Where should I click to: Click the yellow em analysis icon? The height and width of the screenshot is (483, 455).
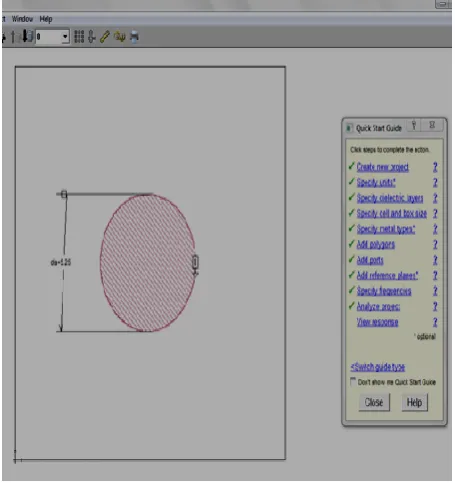120,36
